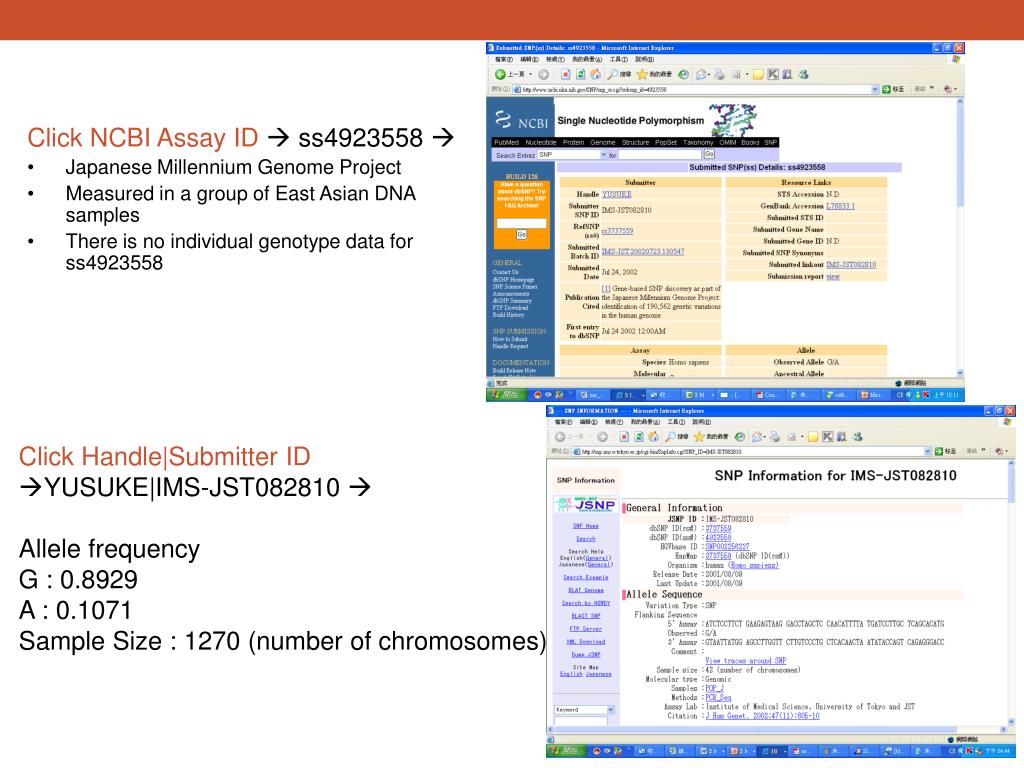Screen dimensions: 1024x768
Task: Click Mail envelope icon in NCBI browser toolbar
Action: coord(701,74)
